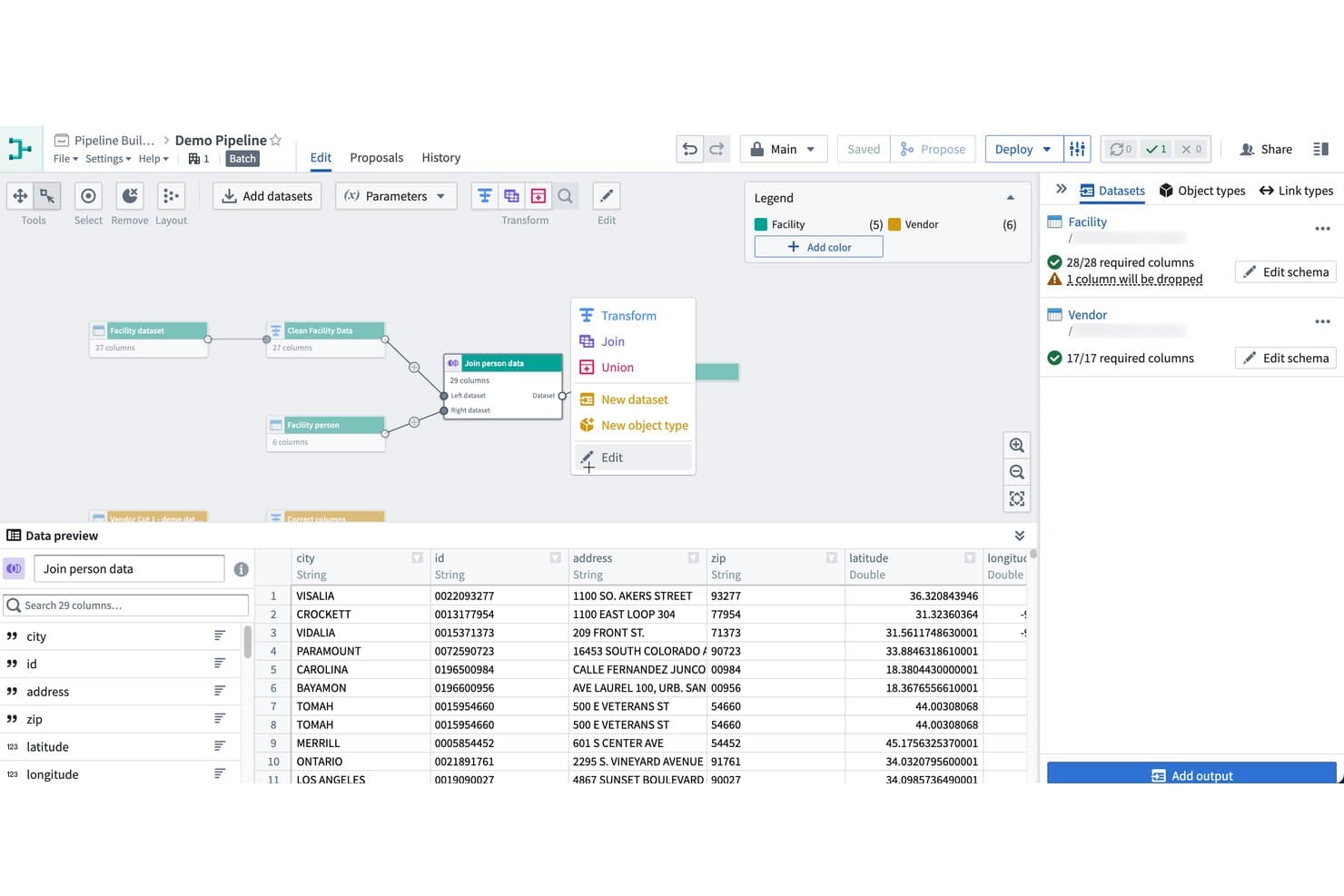Image resolution: width=1344 pixels, height=896 pixels.
Task: Open the Parameters dropdown
Action: tap(396, 196)
